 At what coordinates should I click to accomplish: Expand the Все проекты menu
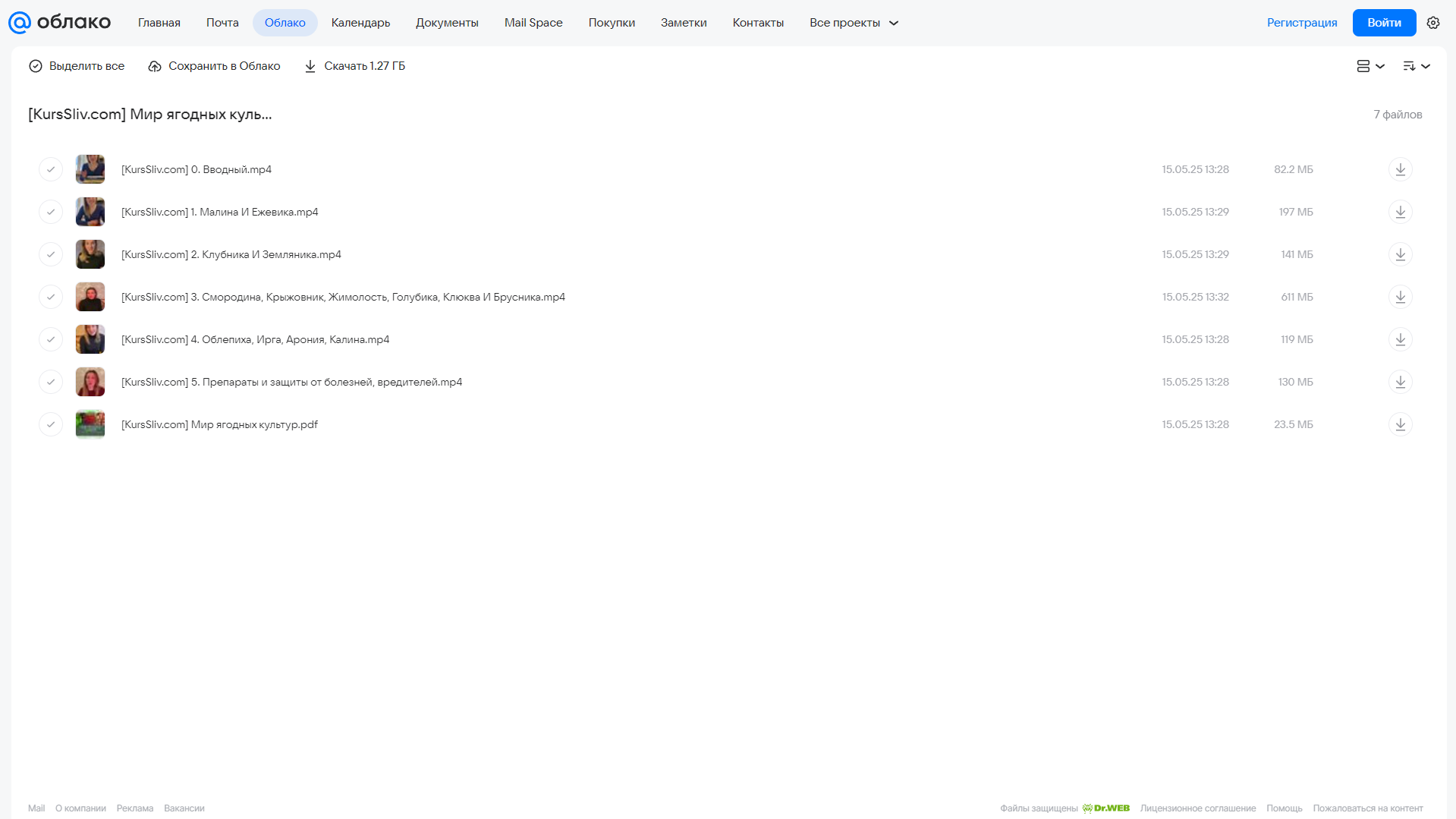pyautogui.click(x=854, y=23)
